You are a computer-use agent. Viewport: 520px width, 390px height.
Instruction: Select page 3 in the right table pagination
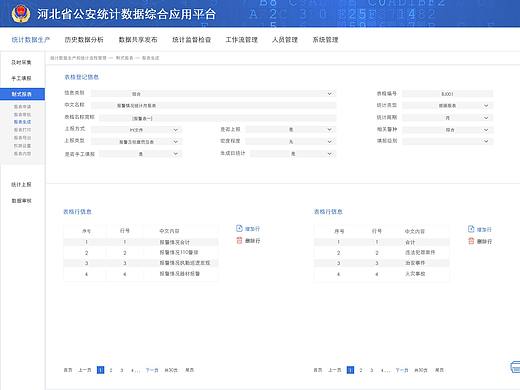372,370
